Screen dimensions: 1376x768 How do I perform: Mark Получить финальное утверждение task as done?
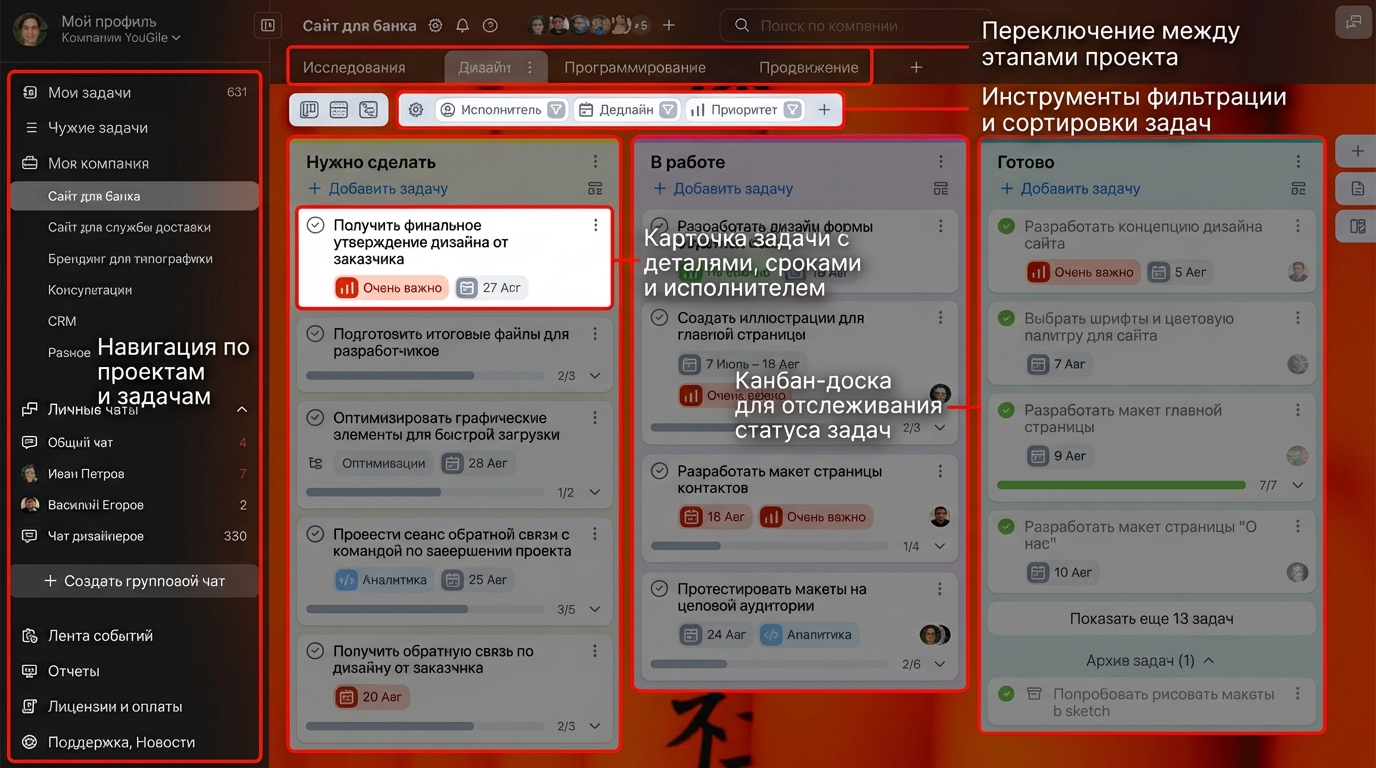point(315,226)
